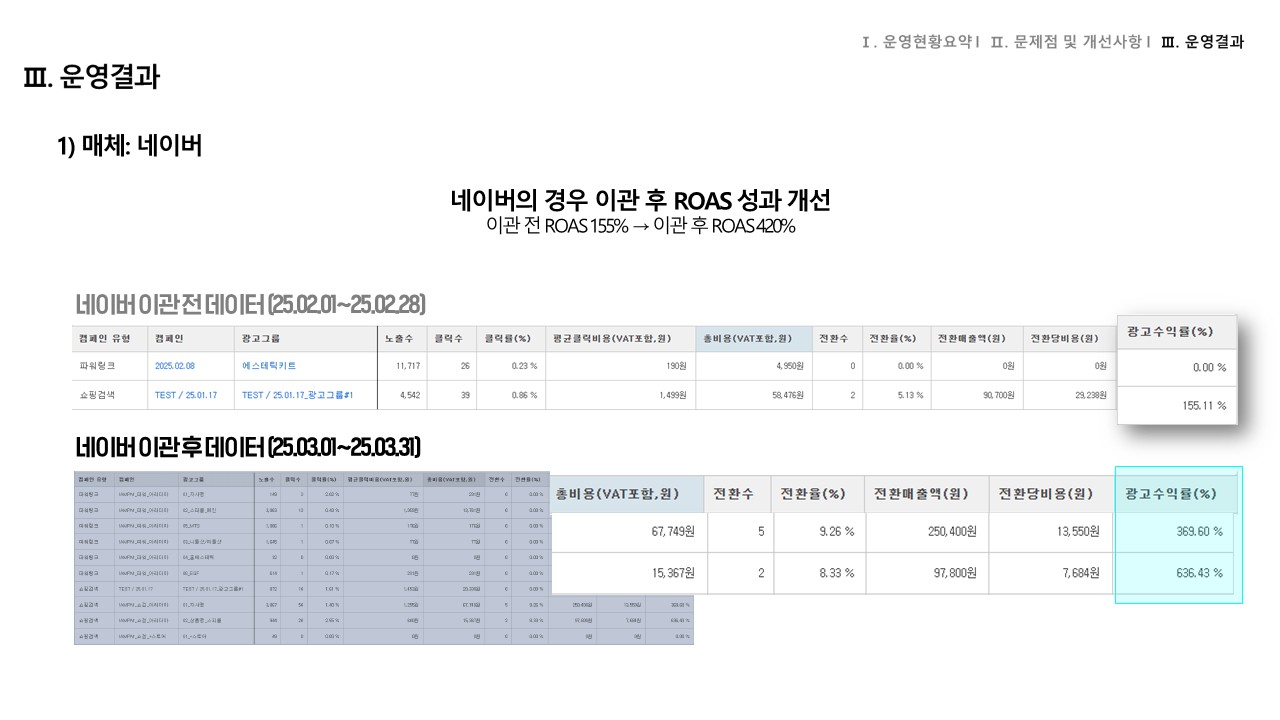Screen dimensions: 1280x720
Task: Open the Ⅱ. 문제점 및 개선사항 section label
Action: pyautogui.click(x=1065, y=42)
